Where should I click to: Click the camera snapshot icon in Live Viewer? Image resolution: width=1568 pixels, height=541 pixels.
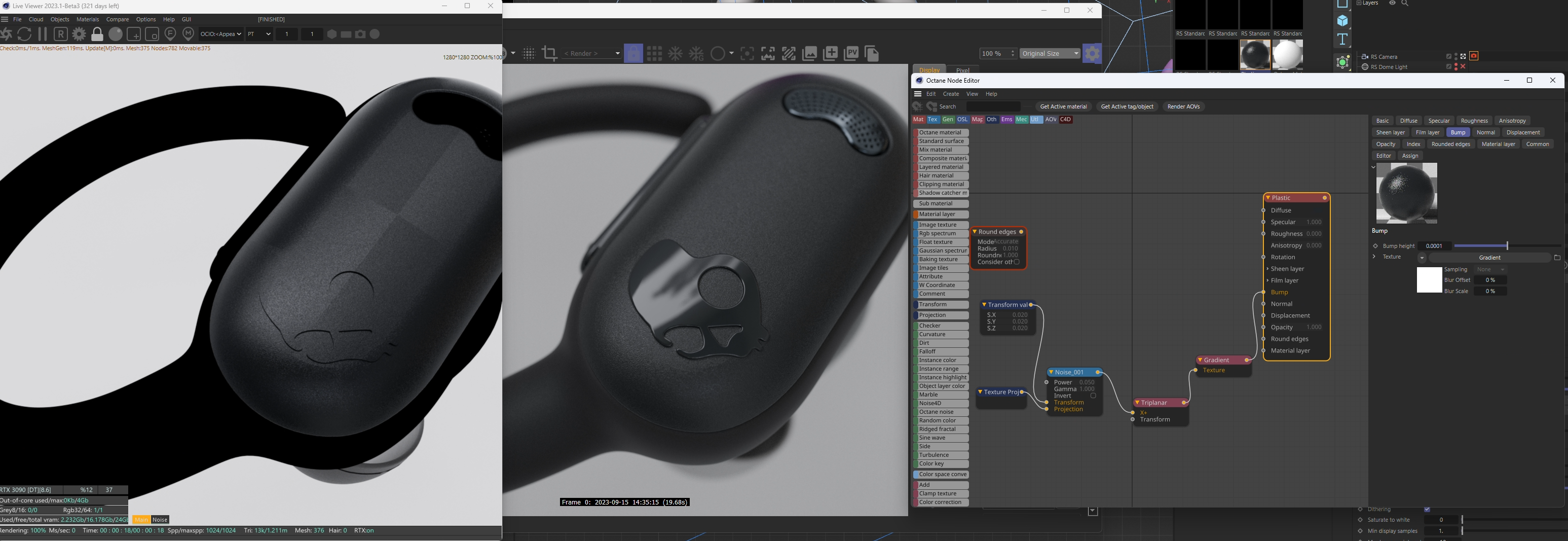click(x=360, y=34)
